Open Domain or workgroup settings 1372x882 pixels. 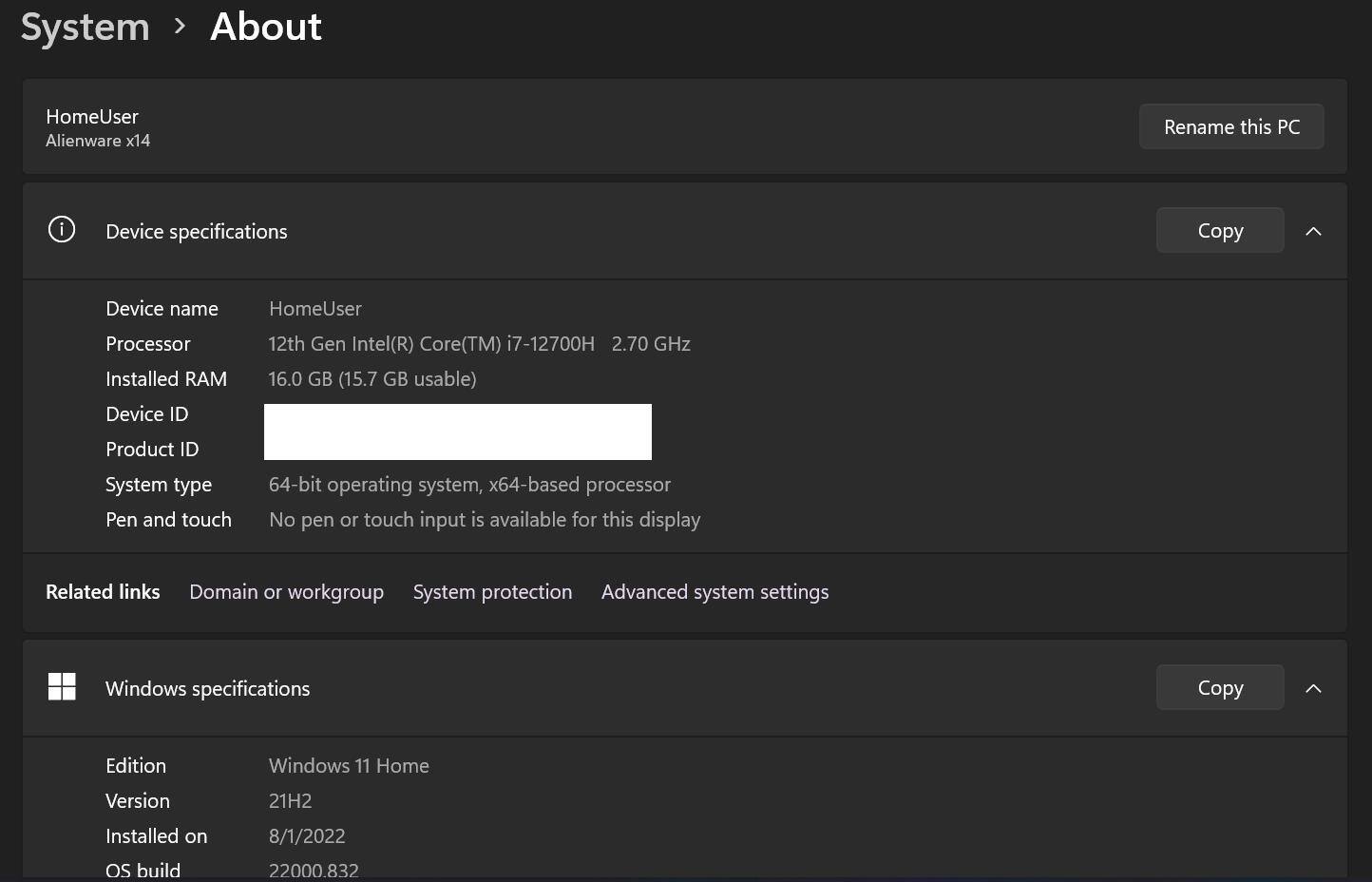pos(286,591)
